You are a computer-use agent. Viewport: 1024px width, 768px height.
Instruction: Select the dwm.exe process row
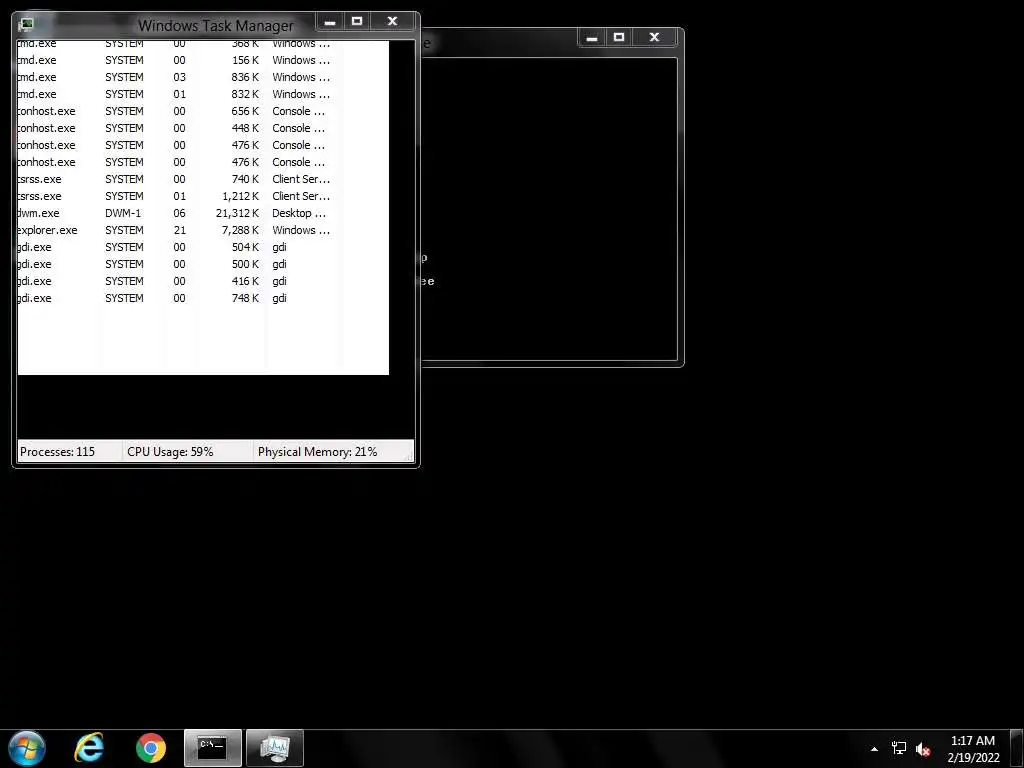(x=203, y=213)
